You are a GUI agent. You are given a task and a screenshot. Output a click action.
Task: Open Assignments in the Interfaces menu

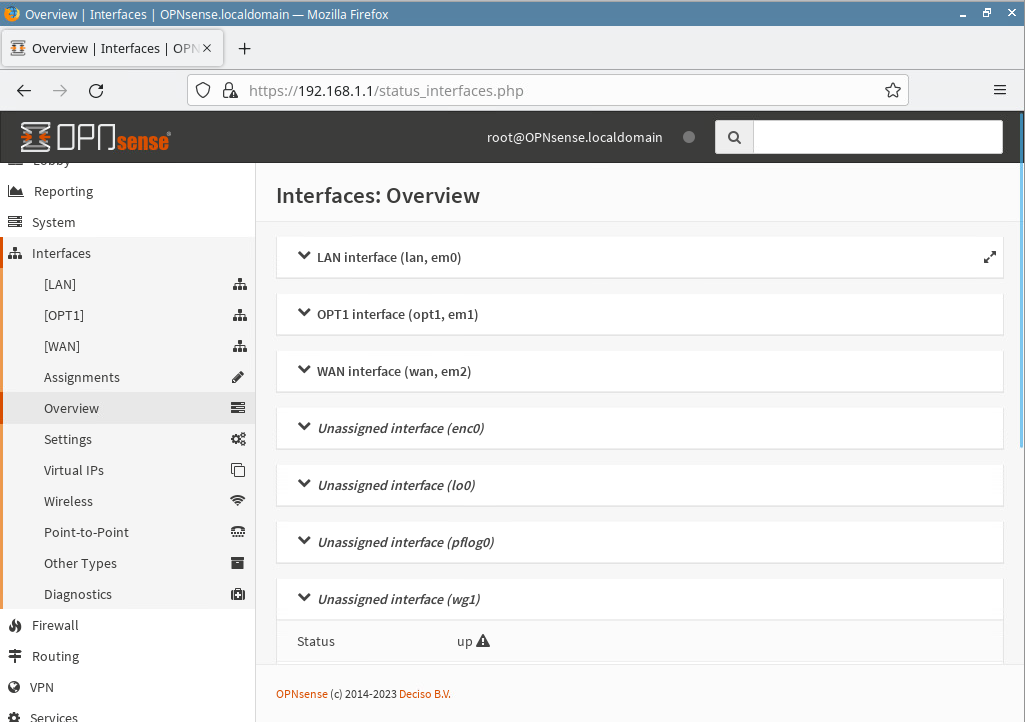click(x=82, y=377)
